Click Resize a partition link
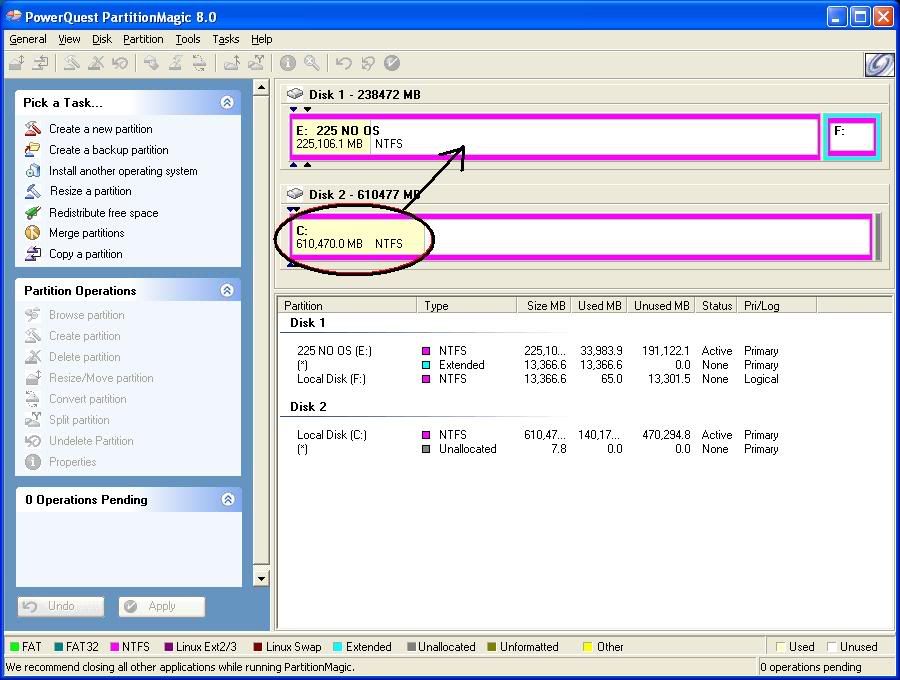 pos(91,191)
